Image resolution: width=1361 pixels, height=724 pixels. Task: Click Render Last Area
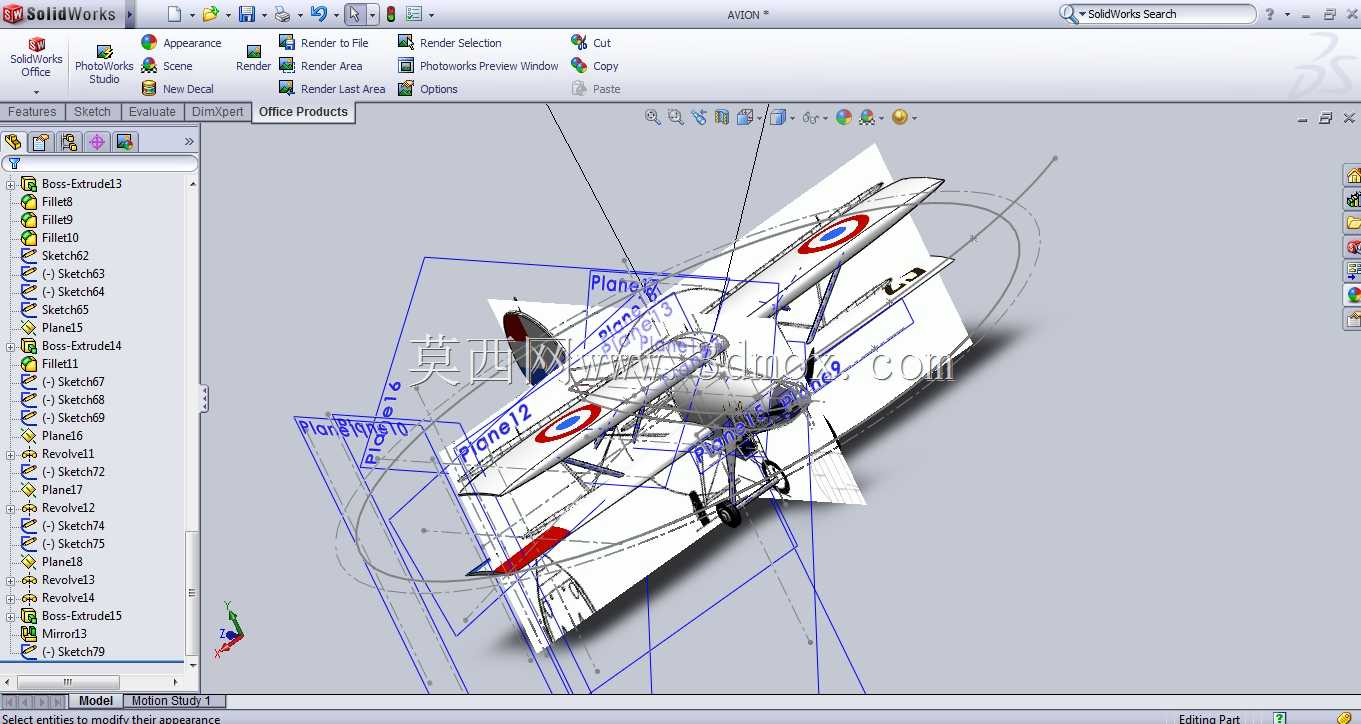[331, 89]
